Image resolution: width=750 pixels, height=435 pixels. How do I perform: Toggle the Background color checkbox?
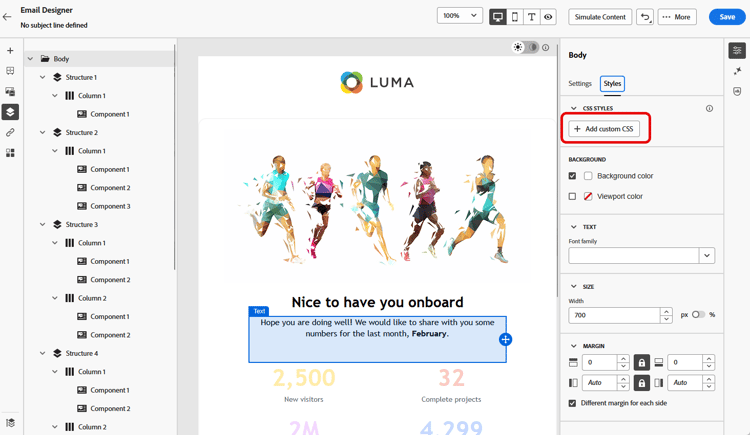tap(572, 176)
